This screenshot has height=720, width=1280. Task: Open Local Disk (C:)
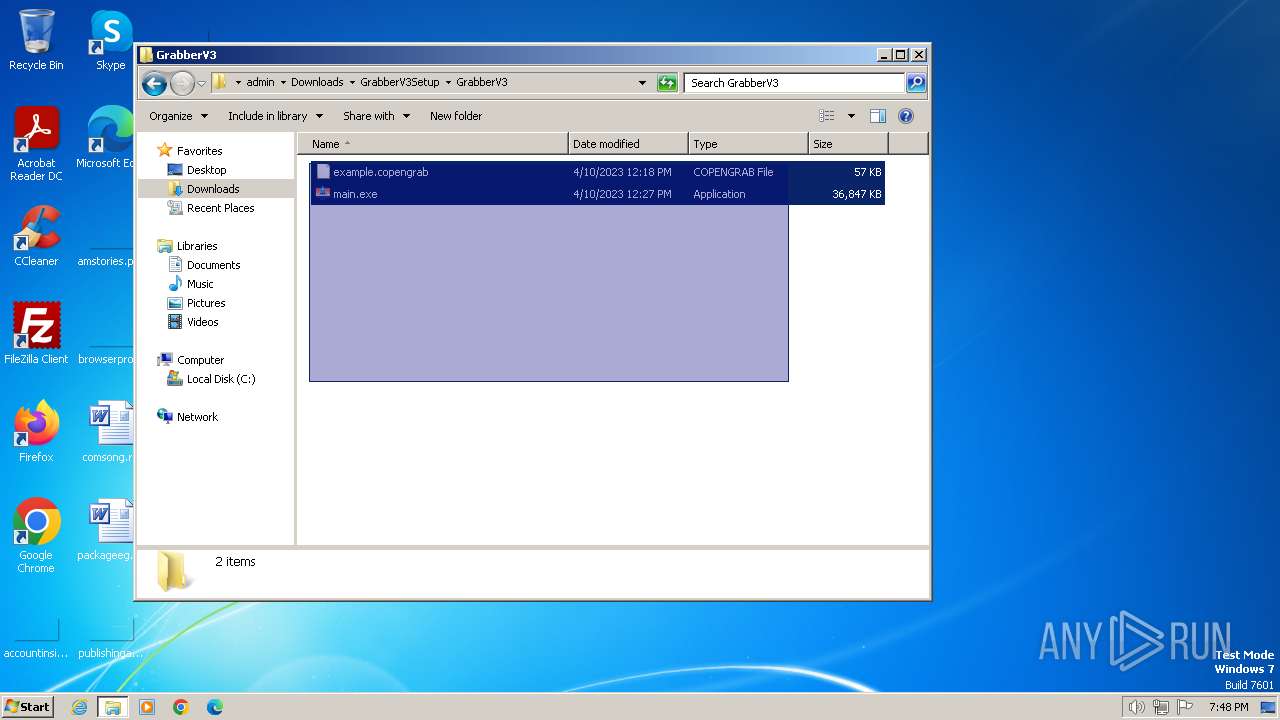pos(220,379)
